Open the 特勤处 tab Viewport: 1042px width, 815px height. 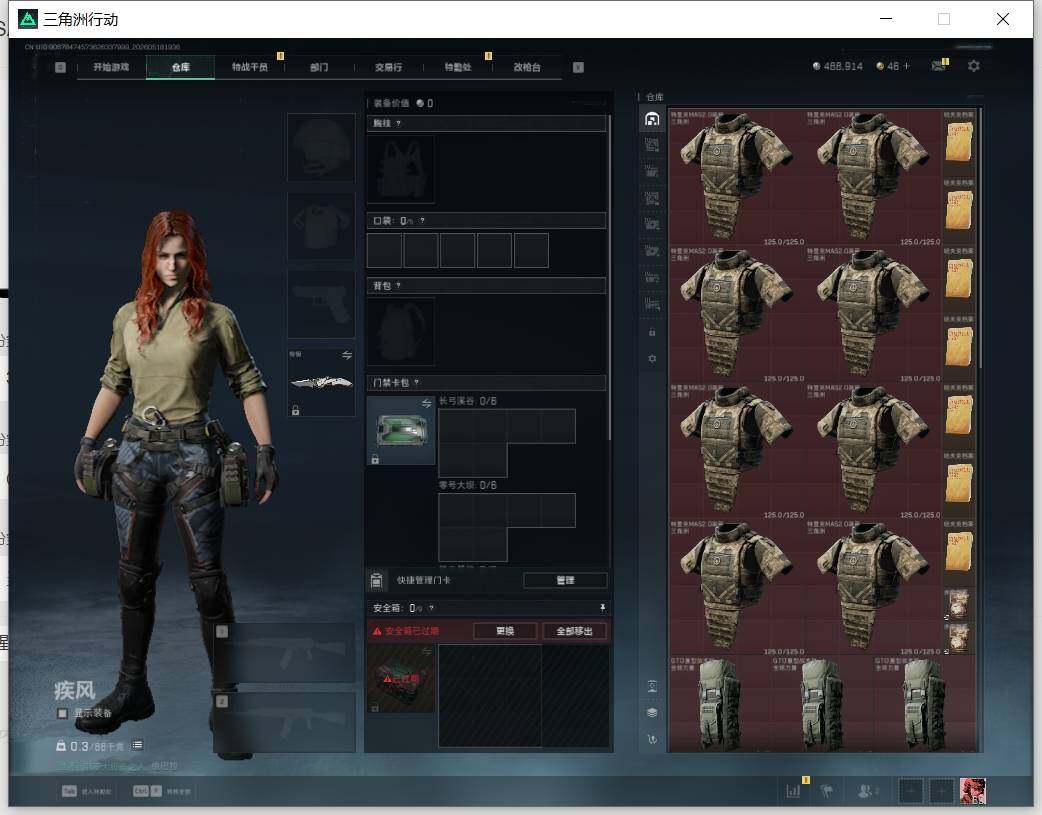[x=458, y=67]
